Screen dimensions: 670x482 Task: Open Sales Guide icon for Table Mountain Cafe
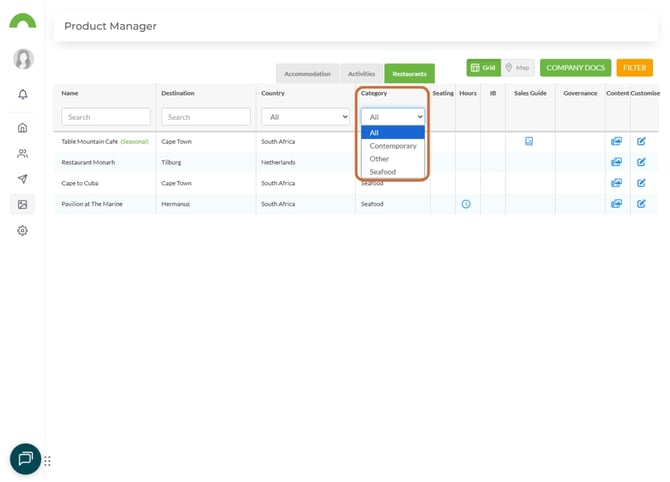529,141
